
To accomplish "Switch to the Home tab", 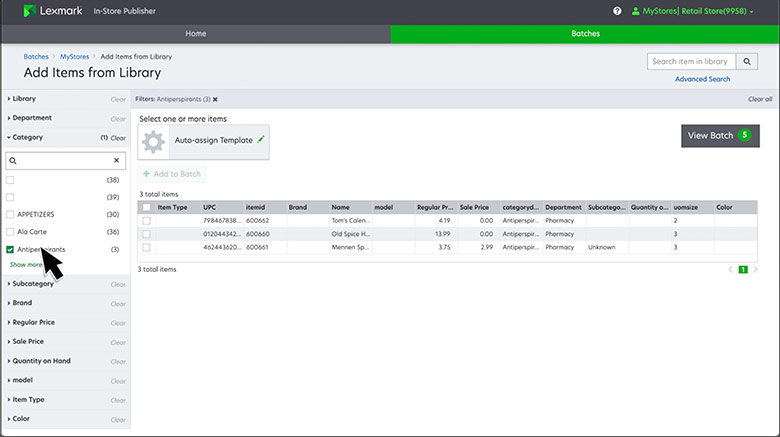I will click(x=195, y=33).
